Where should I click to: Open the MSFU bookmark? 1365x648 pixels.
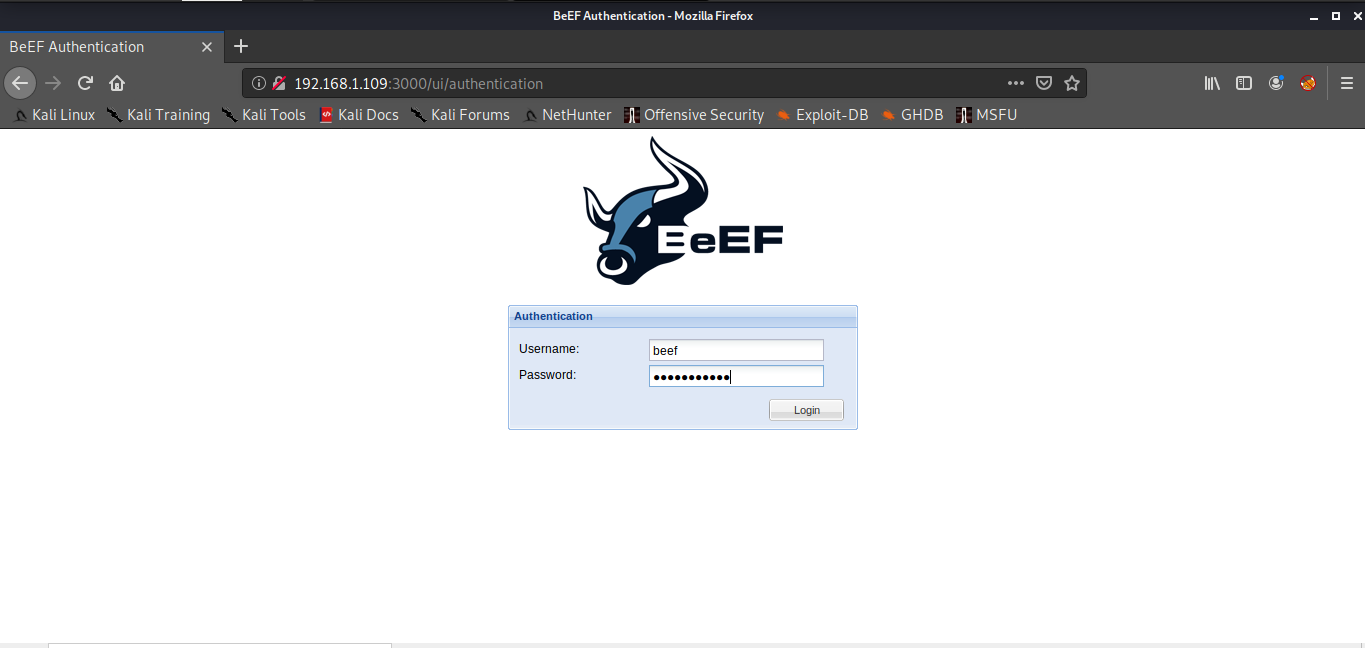click(986, 115)
